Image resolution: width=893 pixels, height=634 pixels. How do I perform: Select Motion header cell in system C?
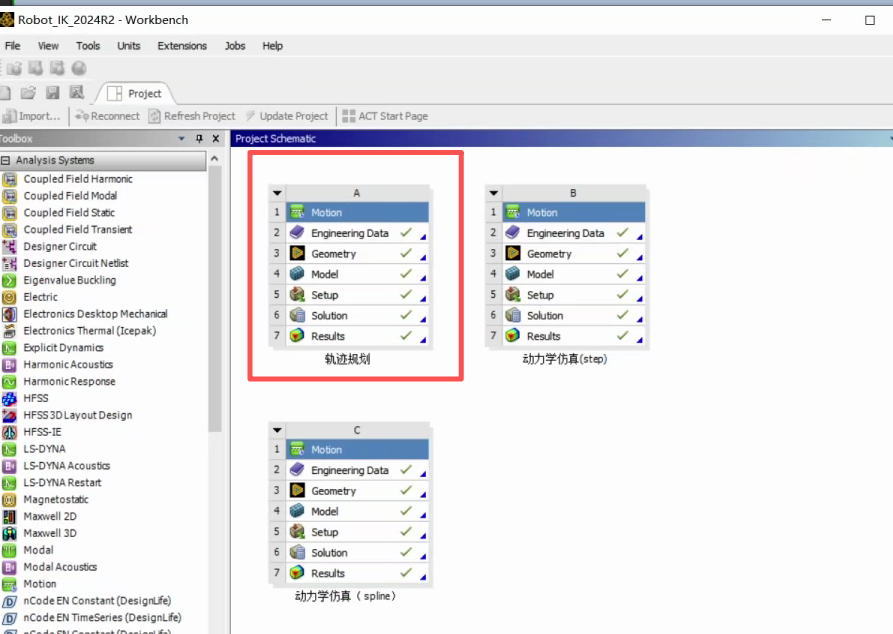coord(357,449)
